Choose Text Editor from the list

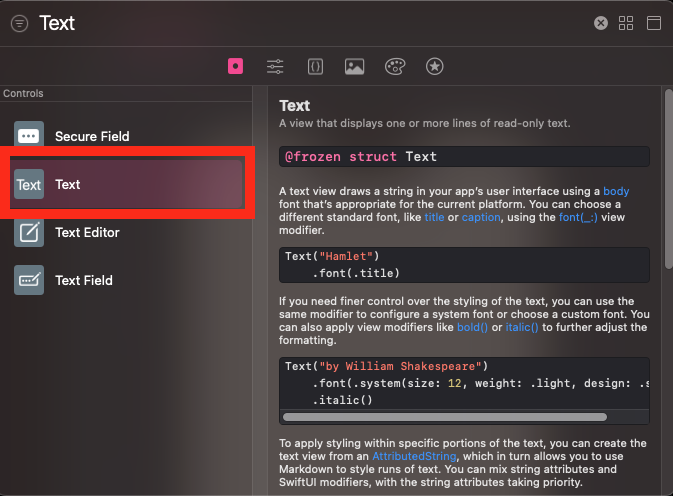coord(128,233)
